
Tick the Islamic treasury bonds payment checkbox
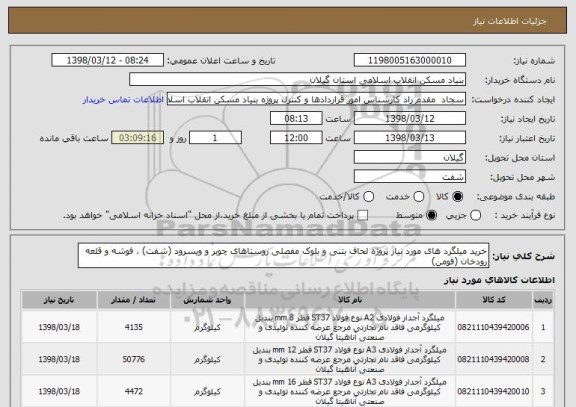pos(363,215)
